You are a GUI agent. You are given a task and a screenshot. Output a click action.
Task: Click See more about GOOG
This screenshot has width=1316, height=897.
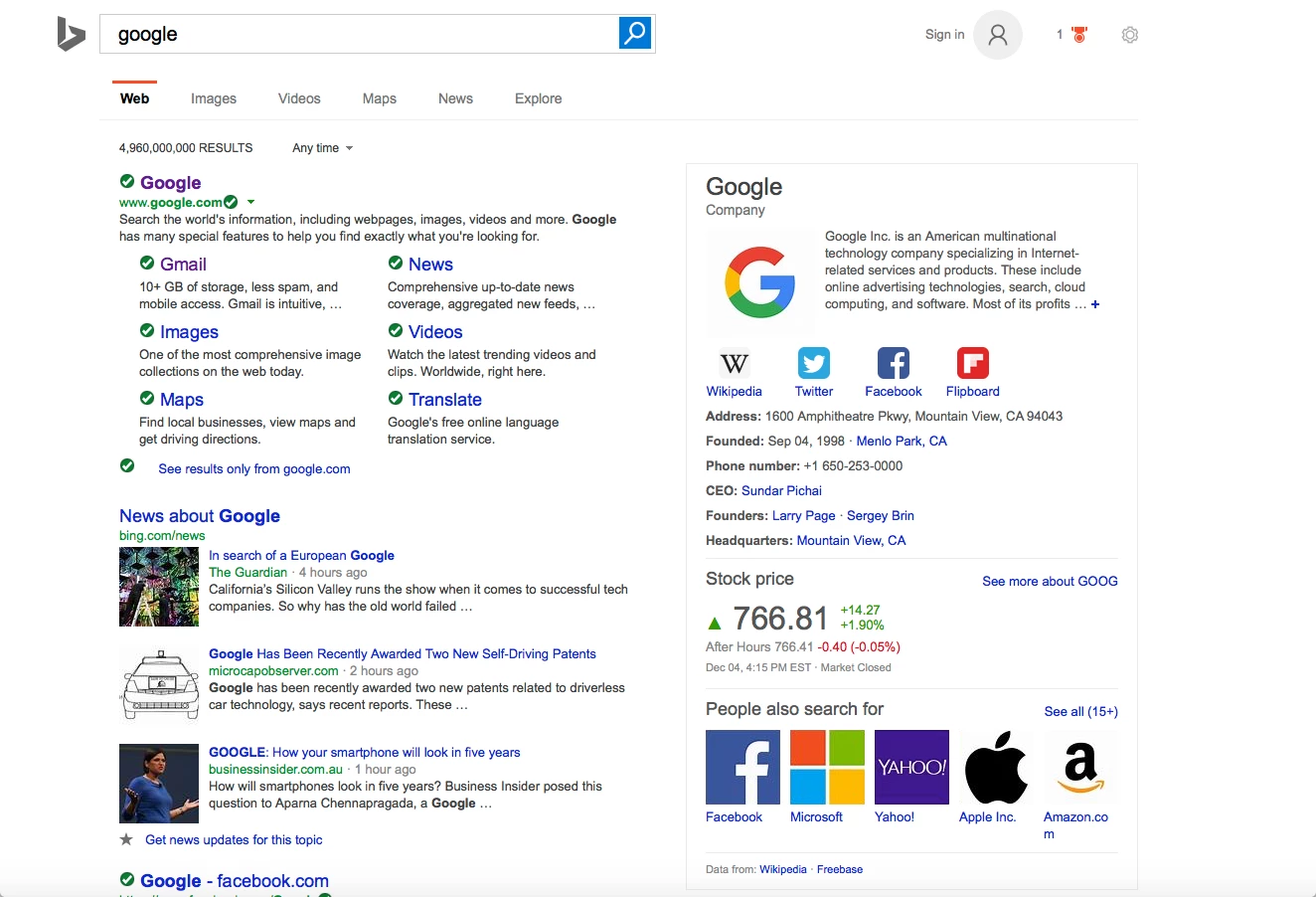(x=1050, y=582)
